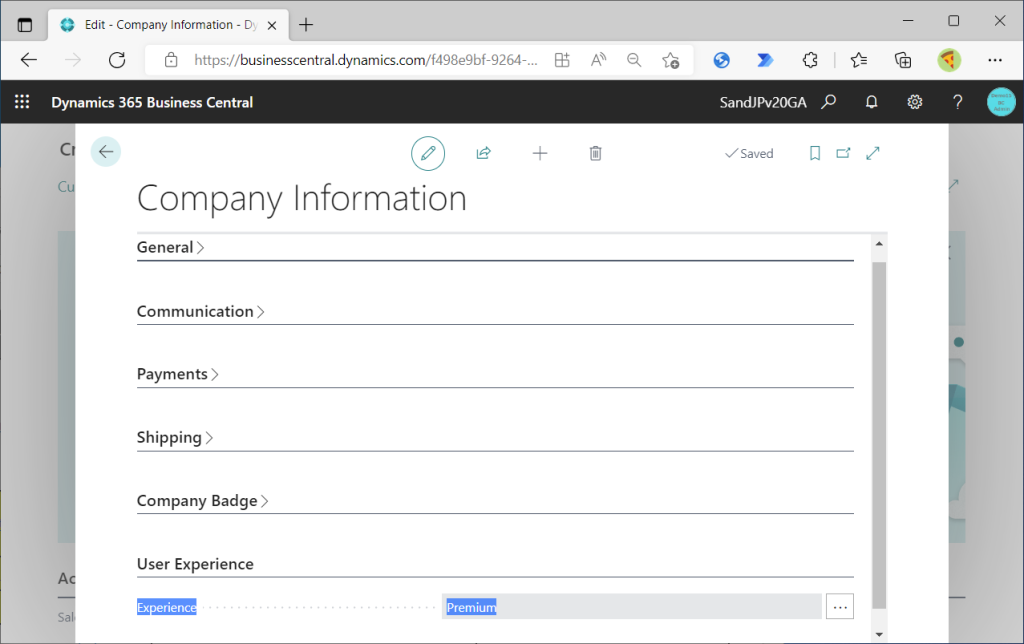Open the user account avatar
Image resolution: width=1024 pixels, height=644 pixels.
[x=1001, y=102]
